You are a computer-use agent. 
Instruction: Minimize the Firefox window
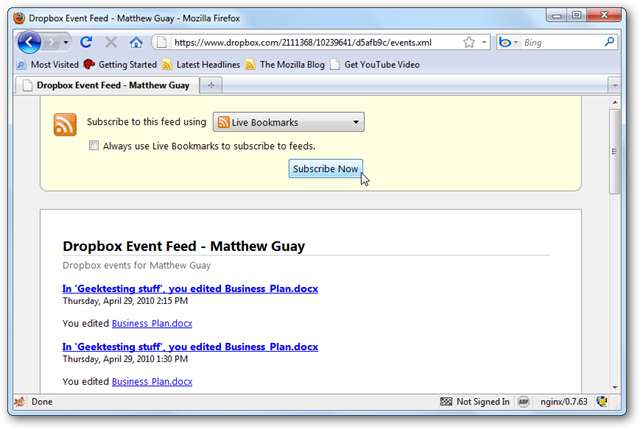coord(556,16)
